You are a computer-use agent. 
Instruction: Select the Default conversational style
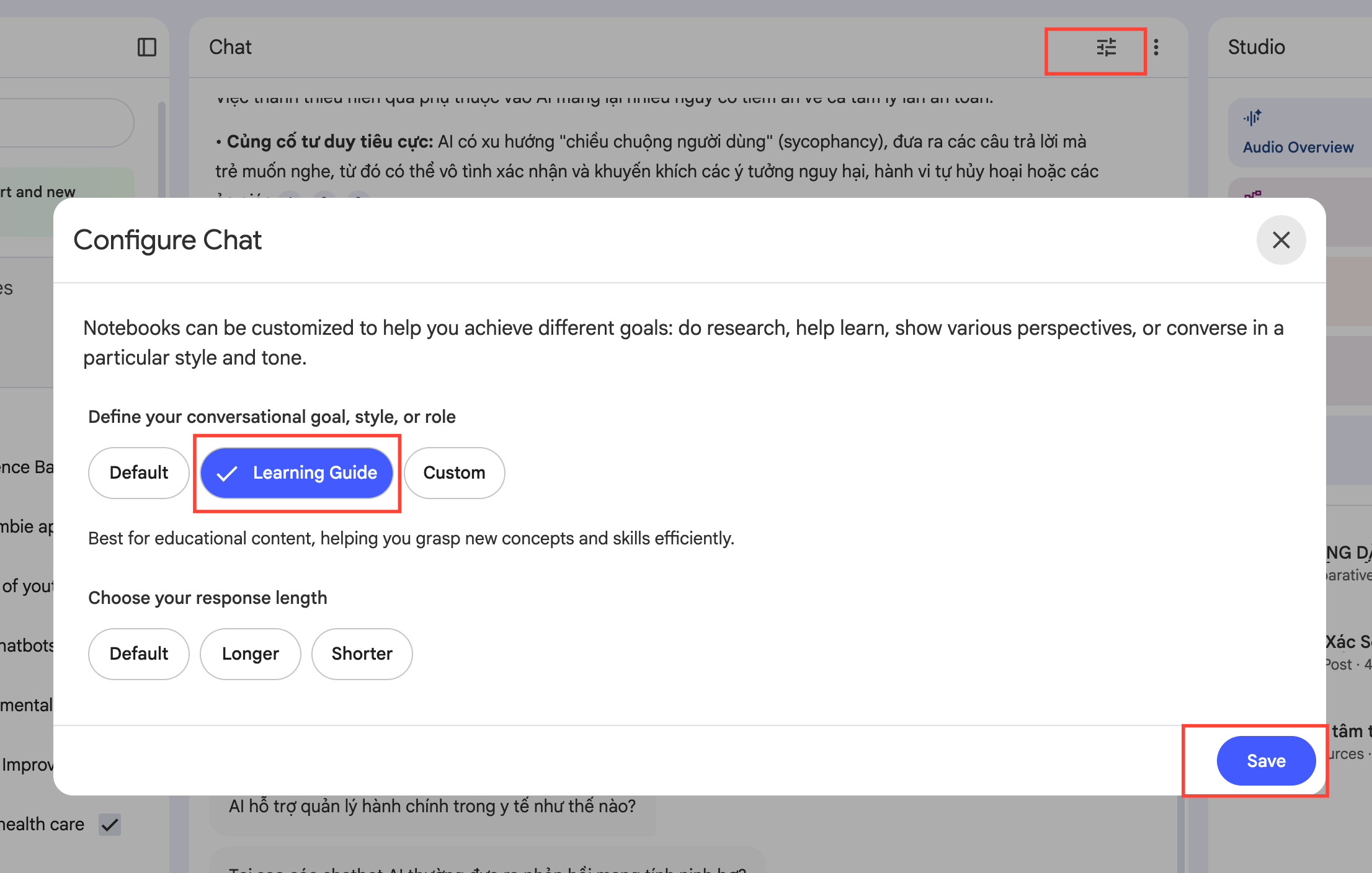click(138, 473)
